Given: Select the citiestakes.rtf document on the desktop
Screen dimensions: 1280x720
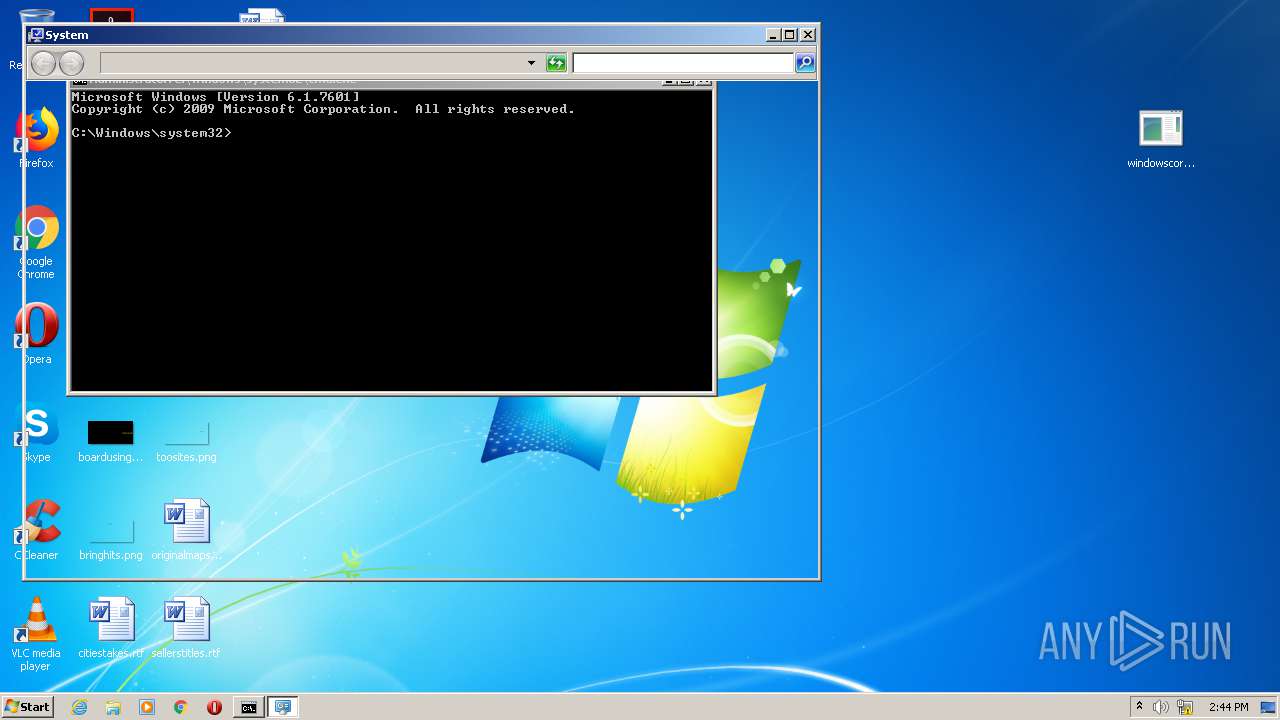Looking at the screenshot, I should pos(110,628).
